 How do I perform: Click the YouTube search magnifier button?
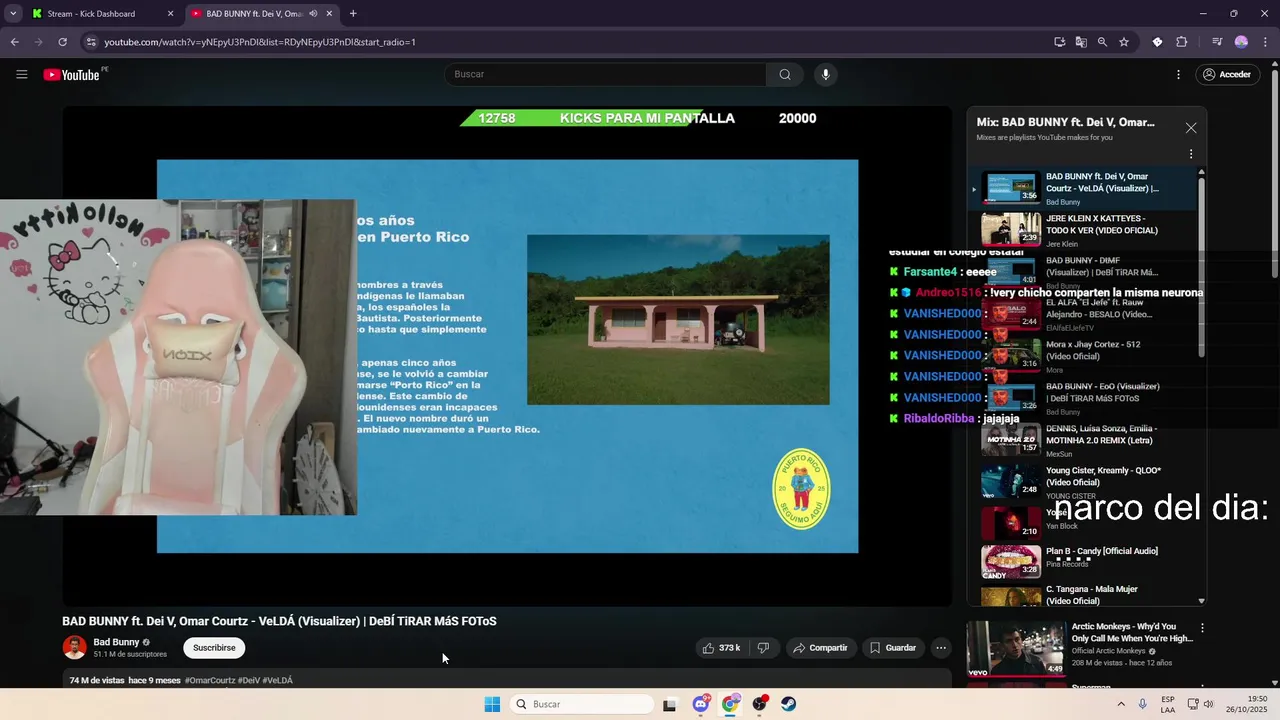tap(785, 74)
